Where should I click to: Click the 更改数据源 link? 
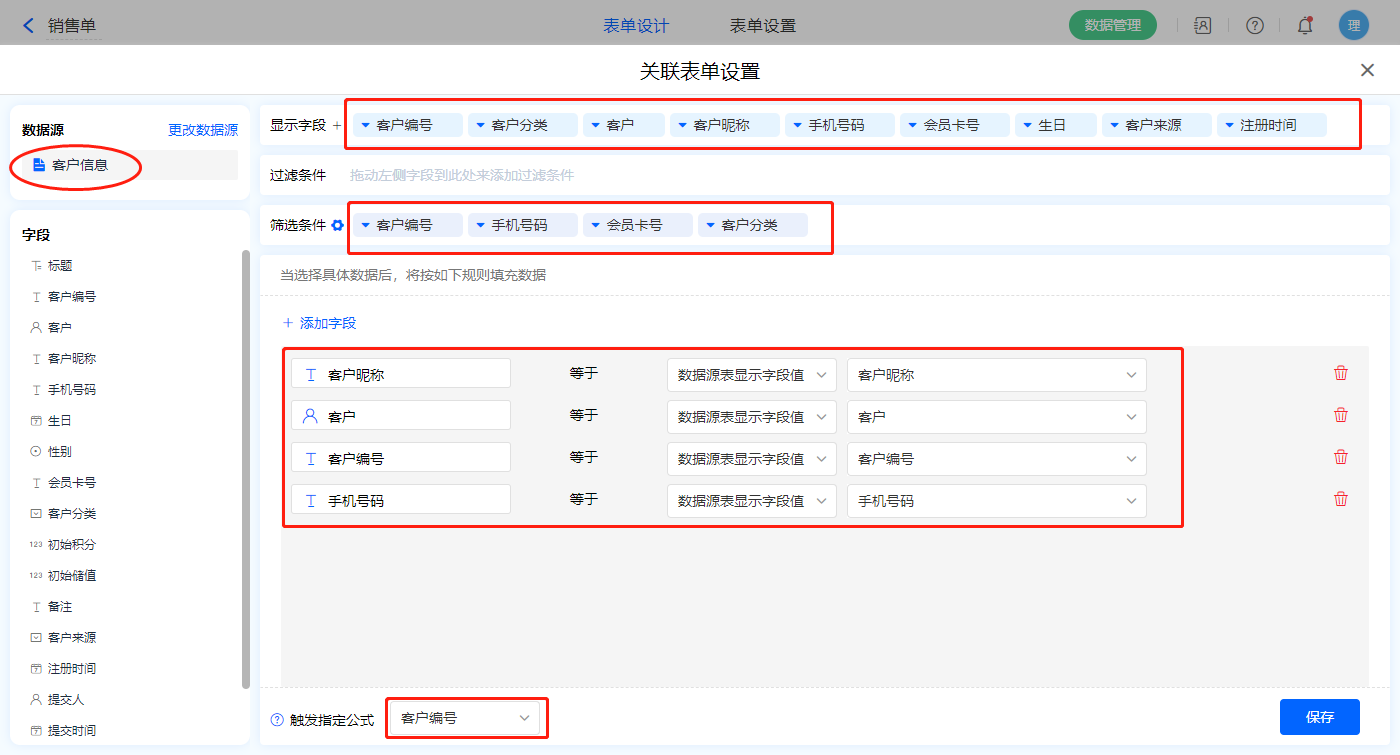point(203,130)
